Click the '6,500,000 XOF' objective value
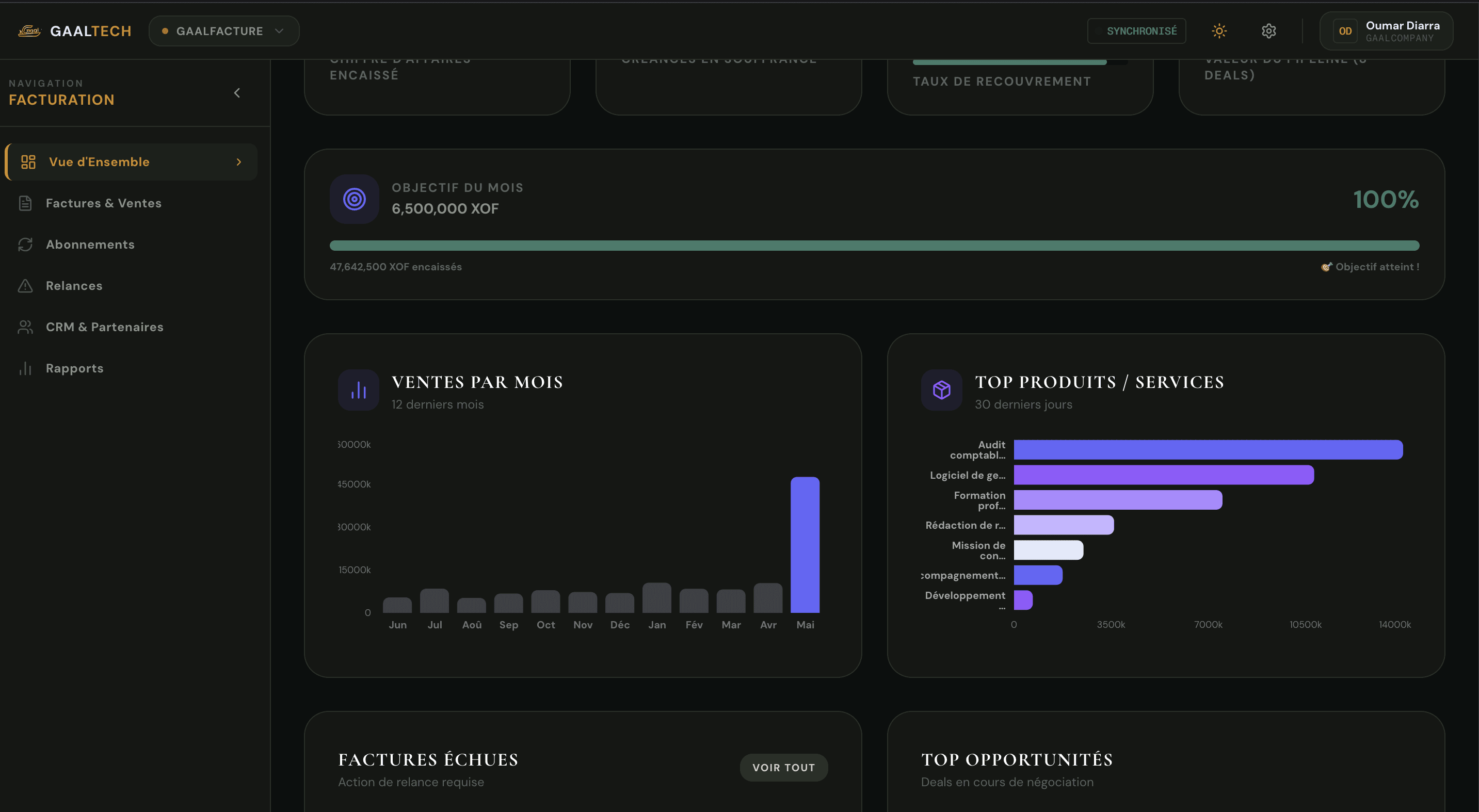 [445, 209]
